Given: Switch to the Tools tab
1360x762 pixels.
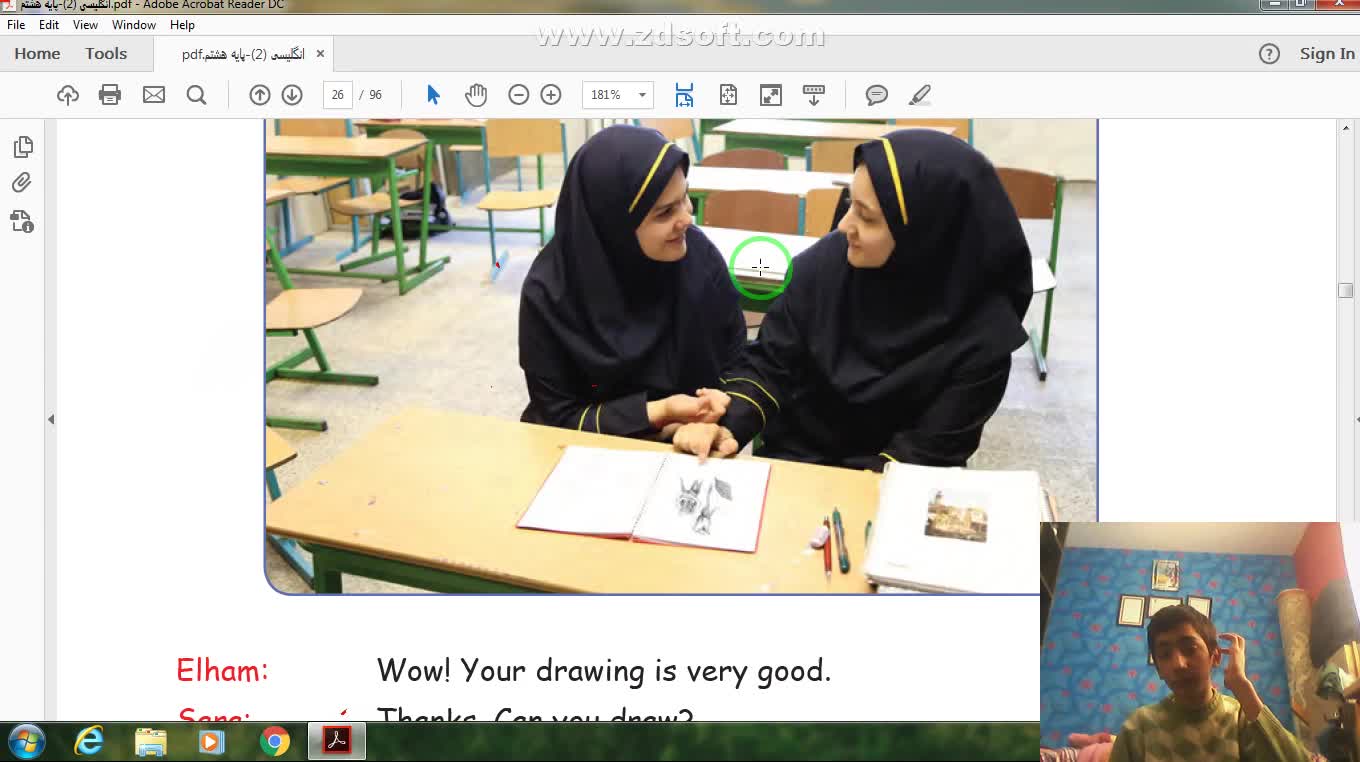Looking at the screenshot, I should pyautogui.click(x=106, y=54).
